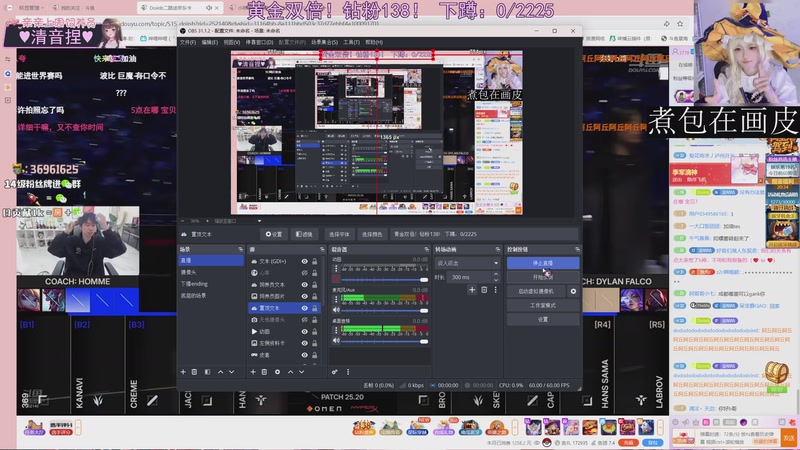Unmute the 动图 audio channel
Viewport: 800px width, 450px height.
coord(336,279)
